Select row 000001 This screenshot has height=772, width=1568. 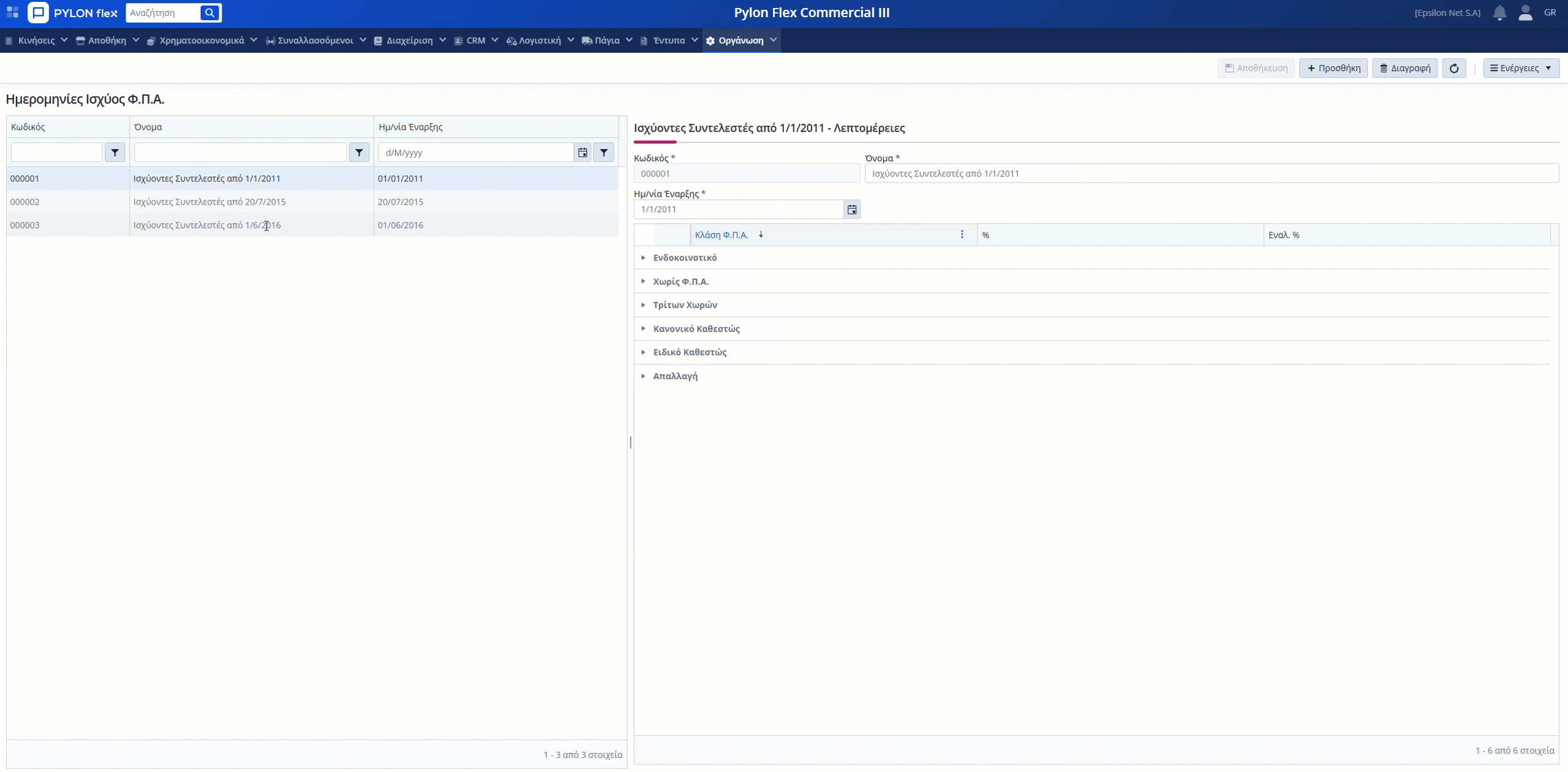pyautogui.click(x=312, y=178)
